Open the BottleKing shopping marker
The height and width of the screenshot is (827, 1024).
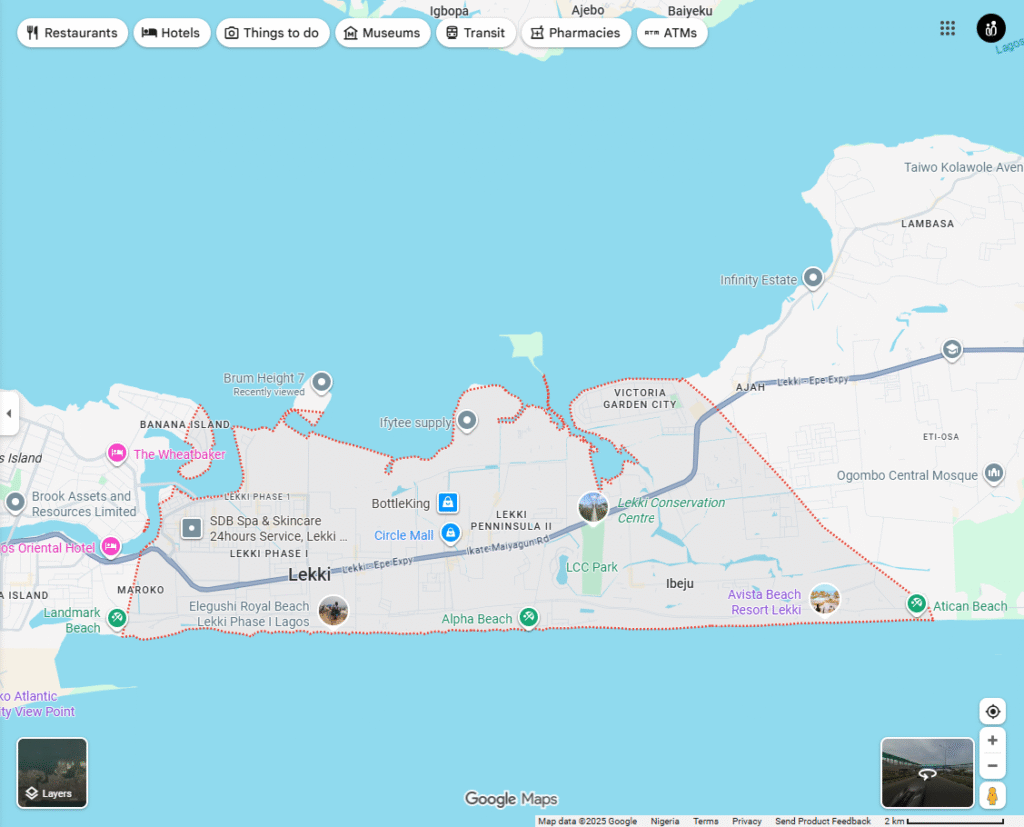coord(447,502)
